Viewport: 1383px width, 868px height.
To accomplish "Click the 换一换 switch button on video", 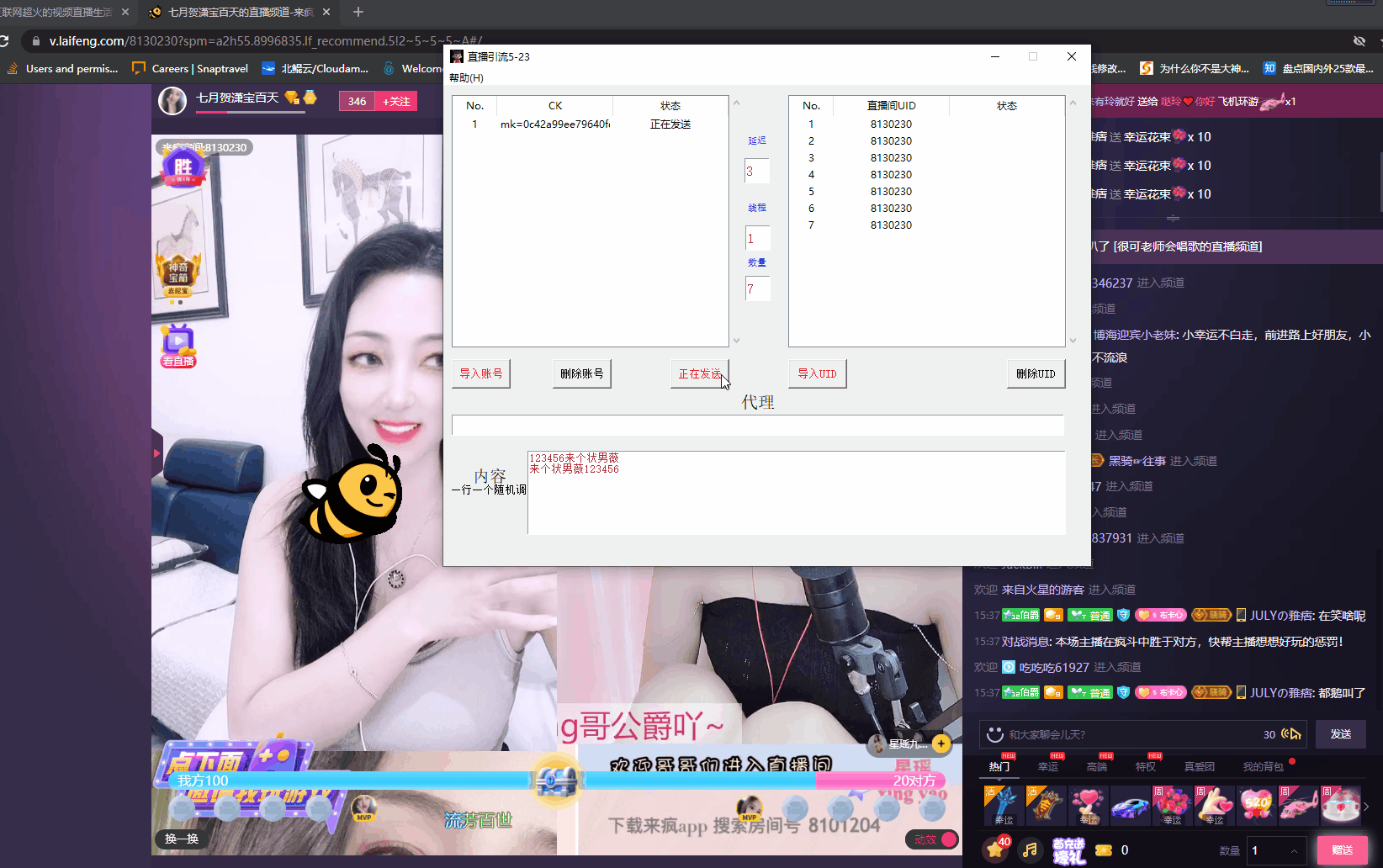I will [182, 839].
